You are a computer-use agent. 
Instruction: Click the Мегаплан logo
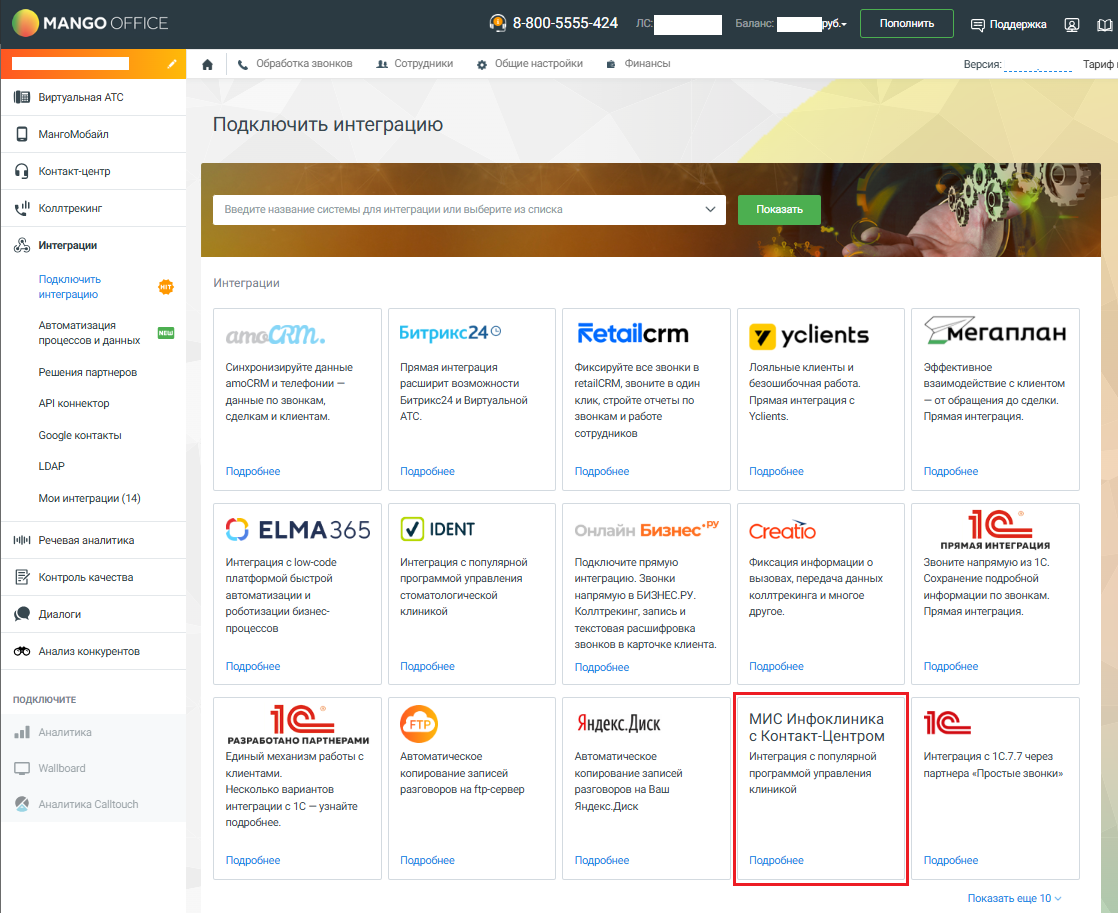(x=995, y=331)
